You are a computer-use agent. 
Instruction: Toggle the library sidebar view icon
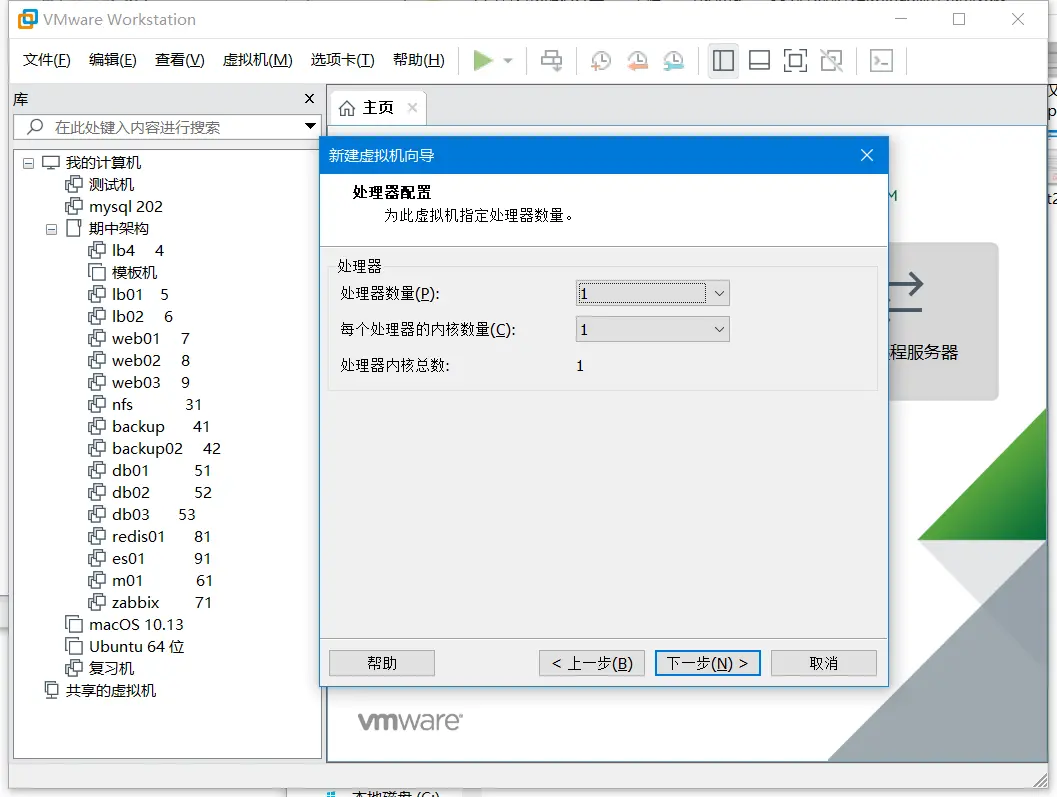pyautogui.click(x=723, y=61)
